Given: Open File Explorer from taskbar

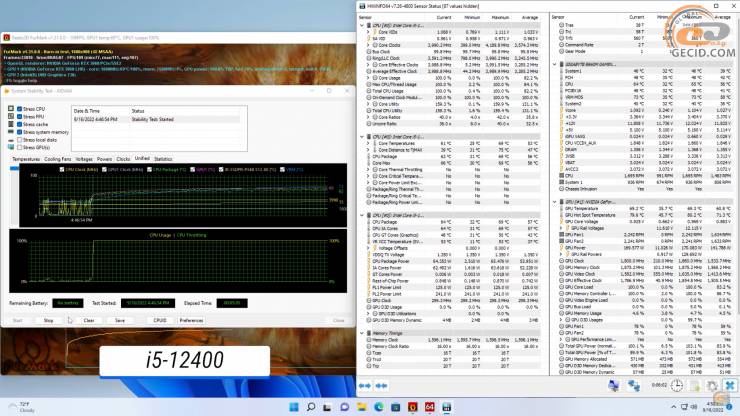Looking at the screenshot, I should point(362,407).
